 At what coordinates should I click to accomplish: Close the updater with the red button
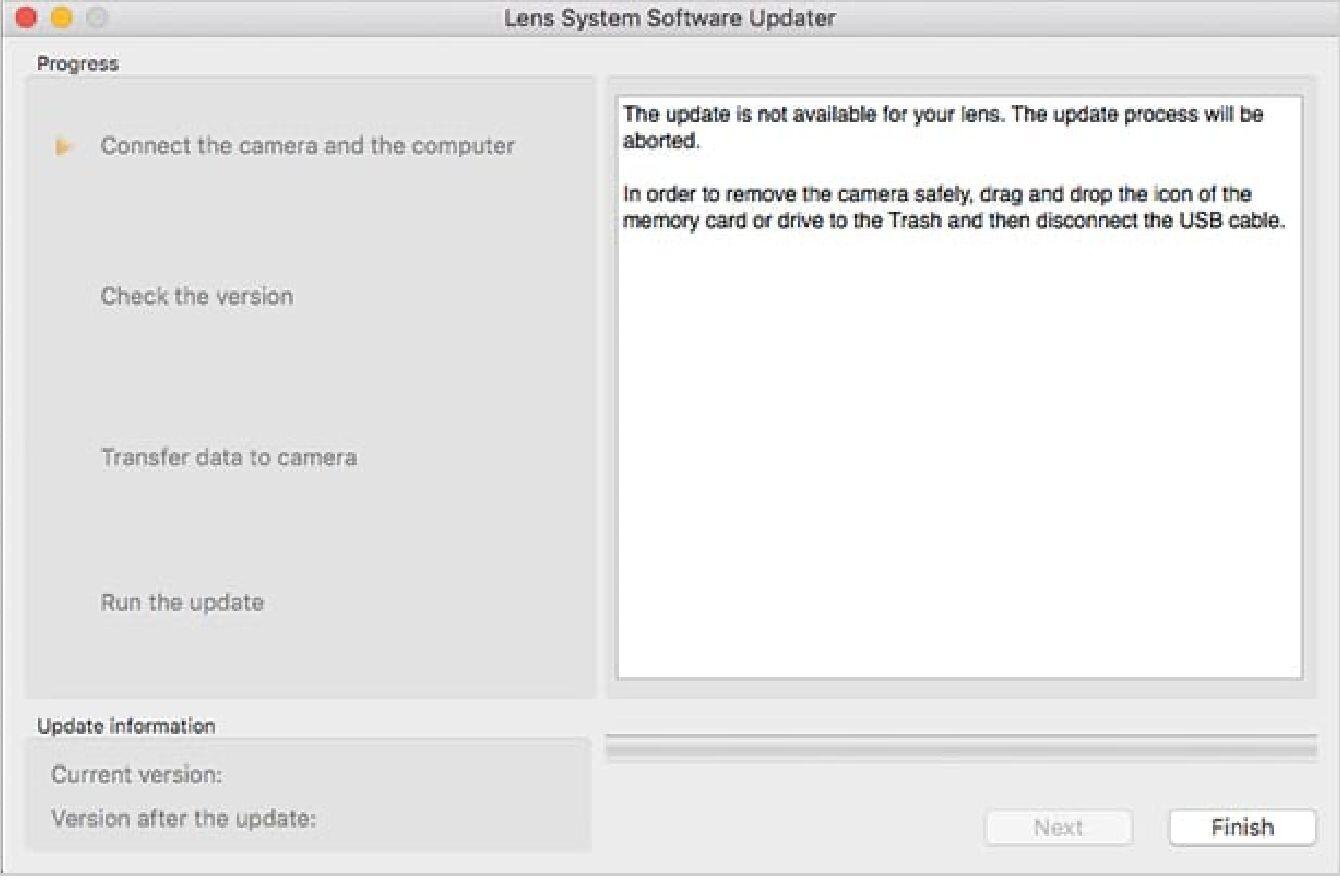(x=27, y=18)
